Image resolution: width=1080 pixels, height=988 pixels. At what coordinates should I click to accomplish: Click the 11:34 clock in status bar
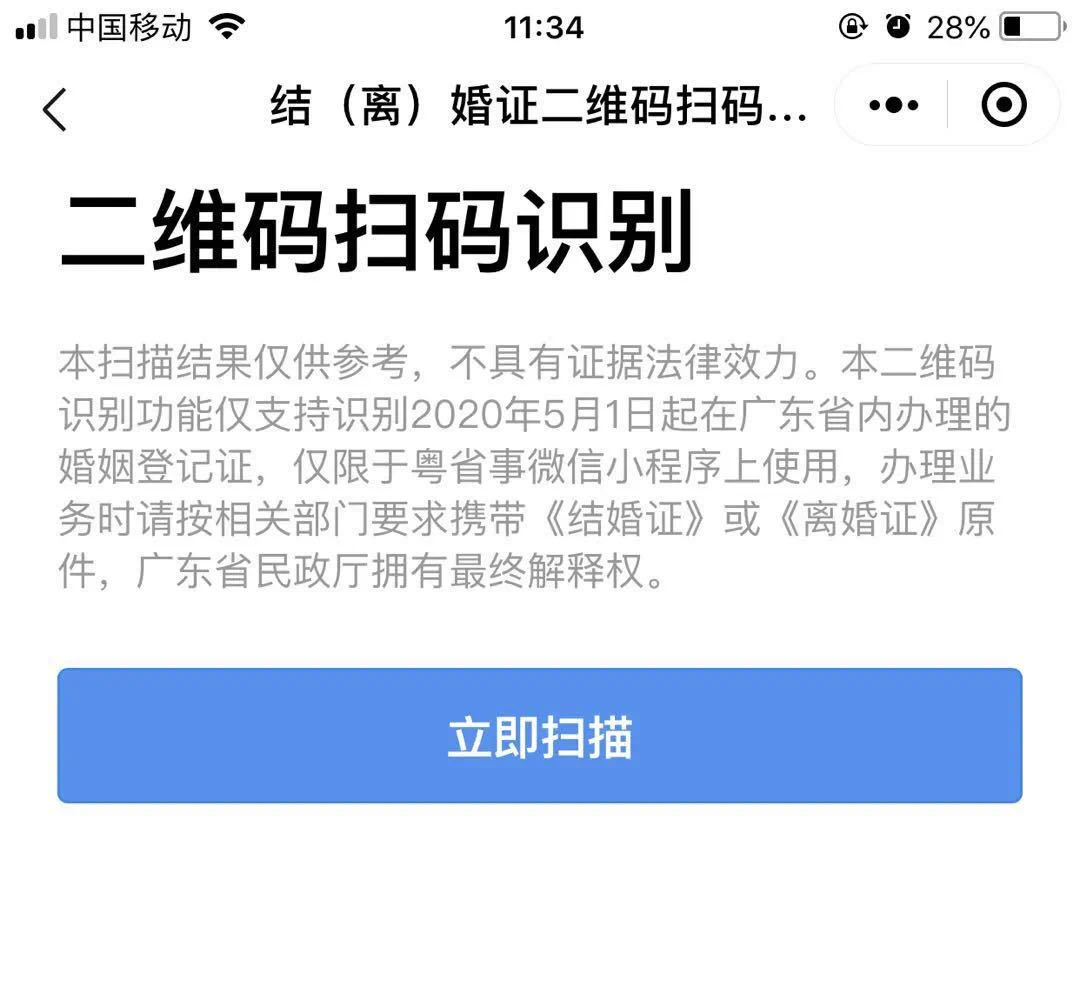click(x=543, y=28)
